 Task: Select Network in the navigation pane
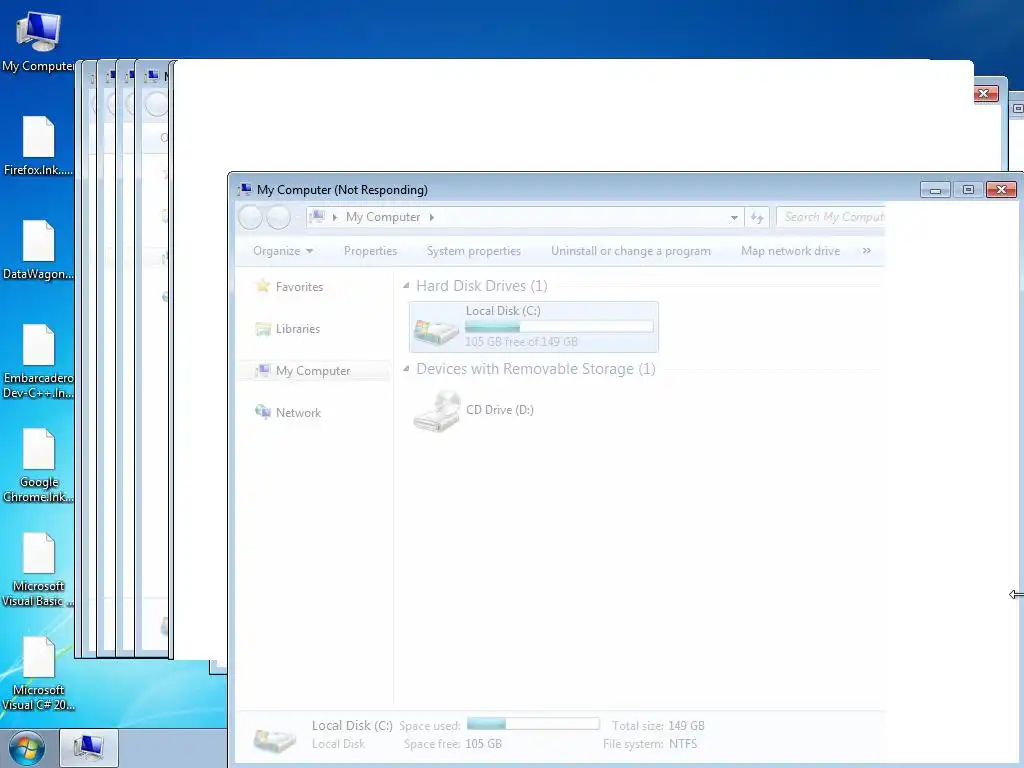[x=298, y=413]
